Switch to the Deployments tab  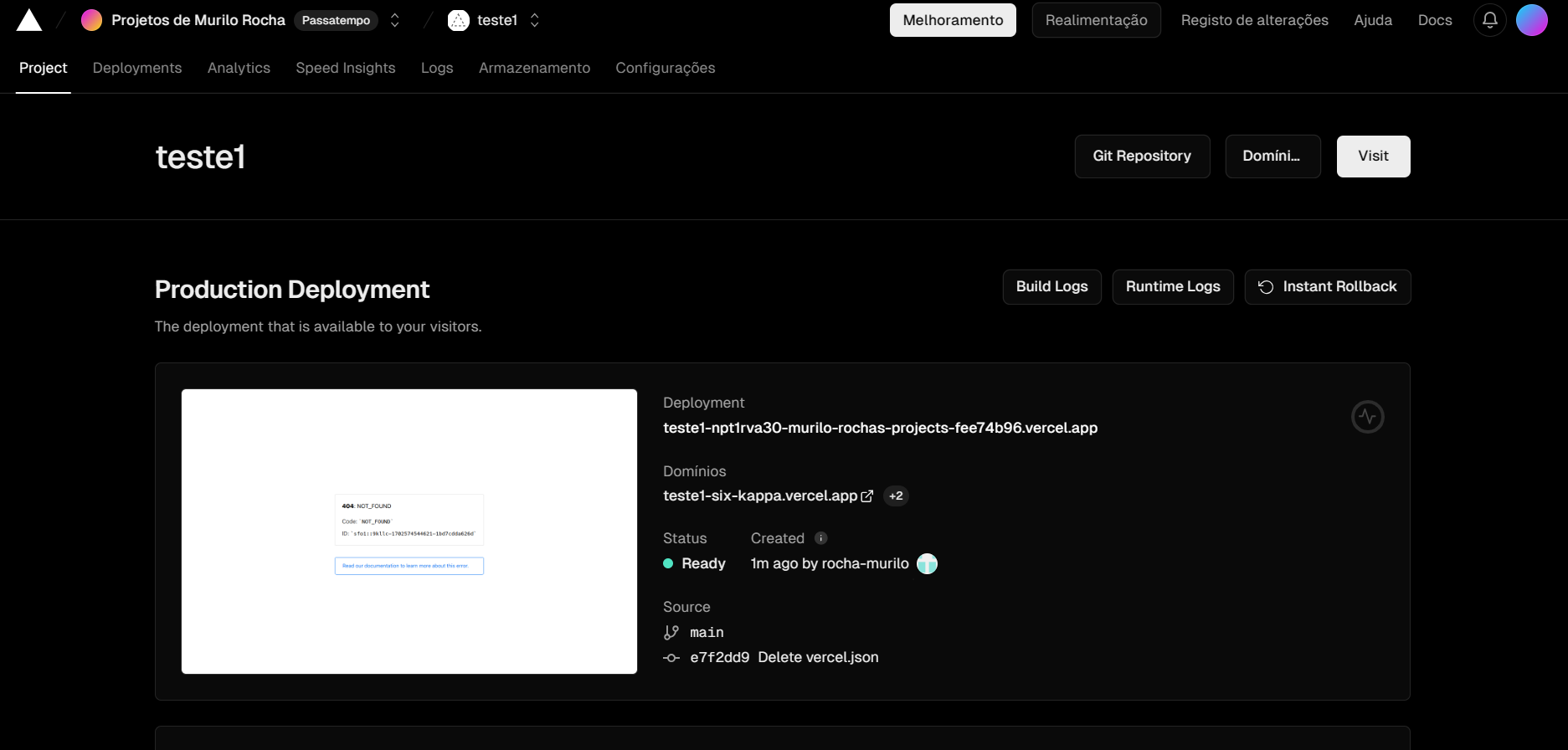pyautogui.click(x=137, y=68)
